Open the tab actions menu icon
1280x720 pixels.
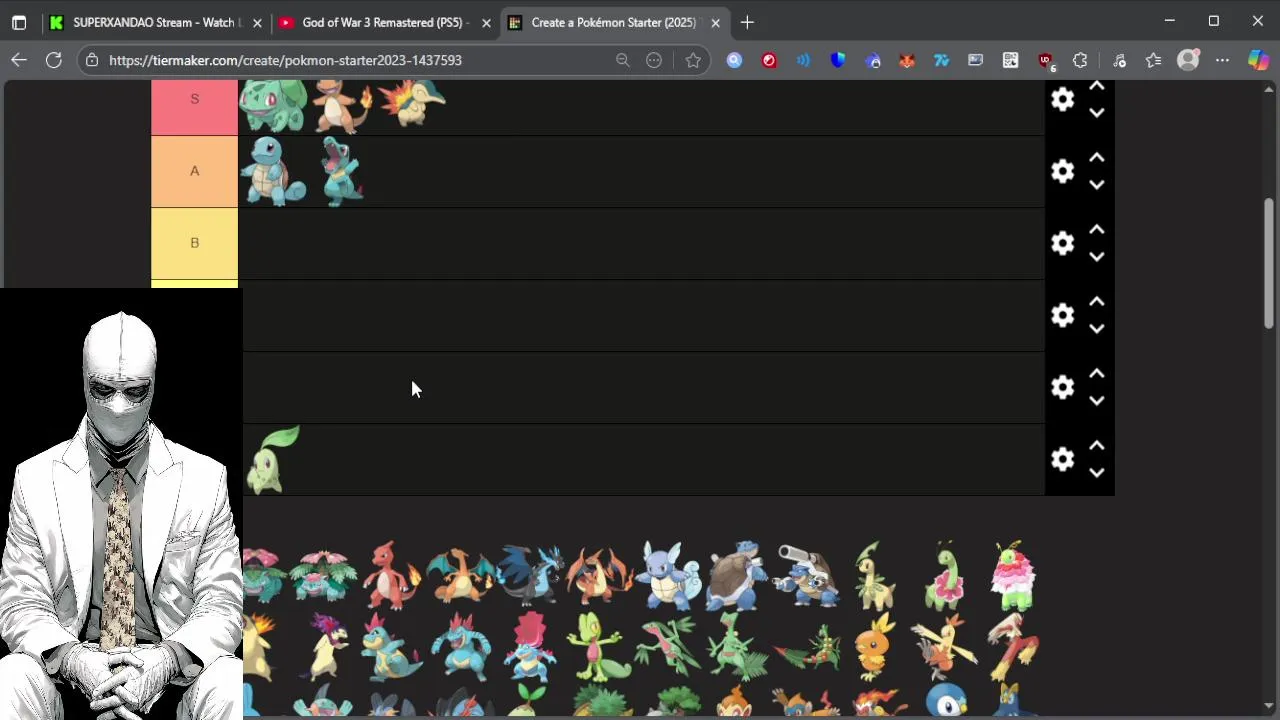19,22
